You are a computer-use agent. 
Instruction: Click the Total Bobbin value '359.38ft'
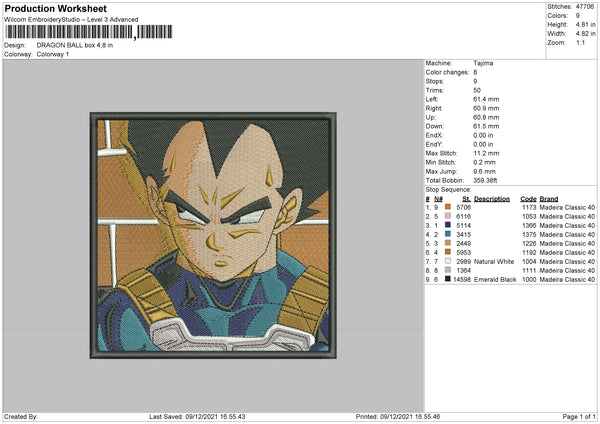point(485,180)
